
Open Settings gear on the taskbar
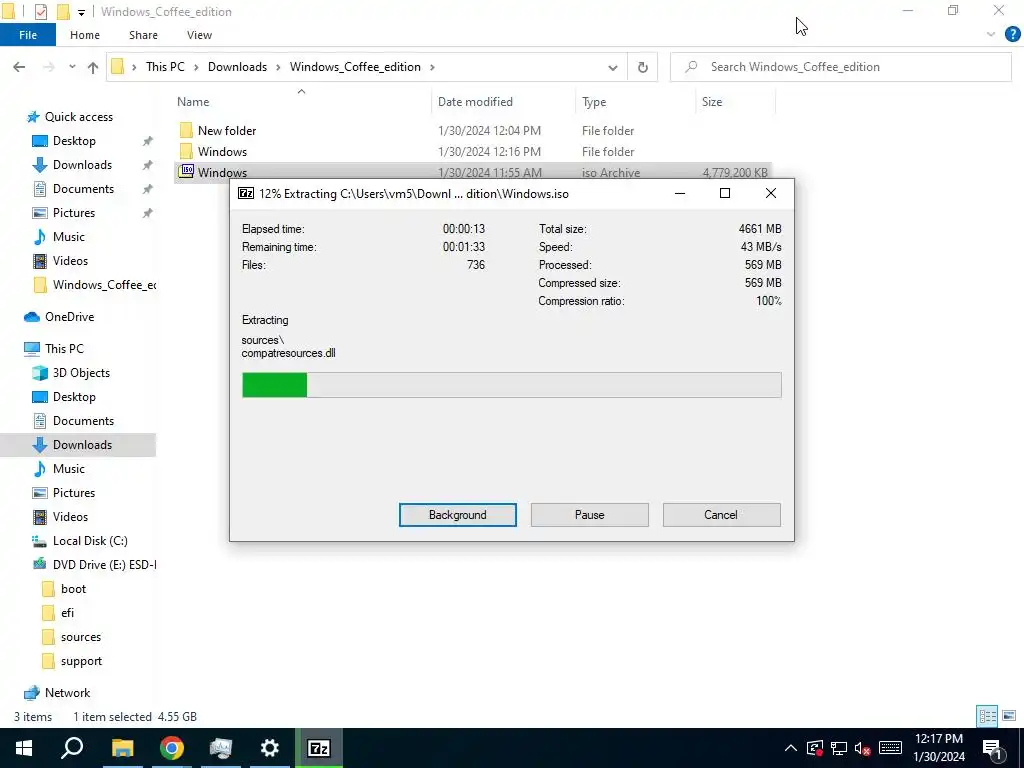pos(270,748)
